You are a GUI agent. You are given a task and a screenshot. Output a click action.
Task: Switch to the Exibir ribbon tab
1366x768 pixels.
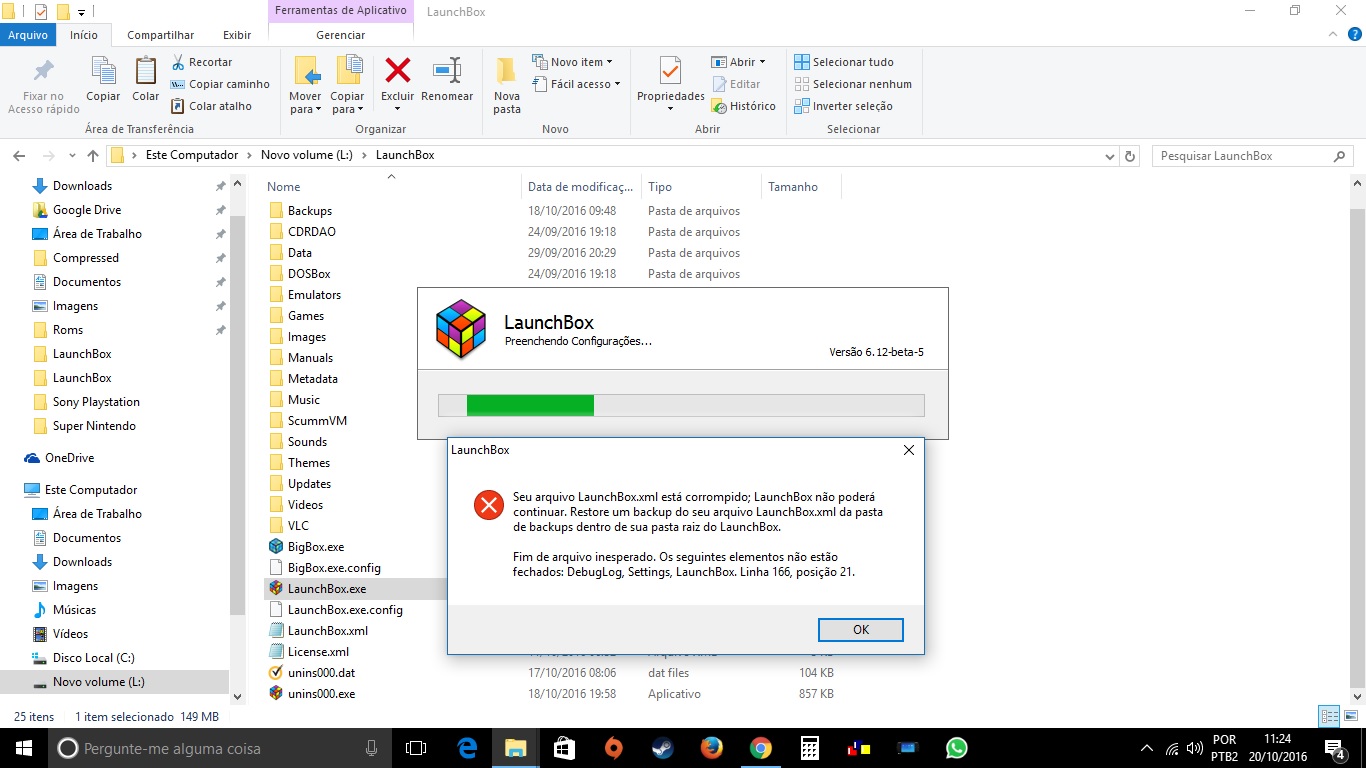[237, 35]
